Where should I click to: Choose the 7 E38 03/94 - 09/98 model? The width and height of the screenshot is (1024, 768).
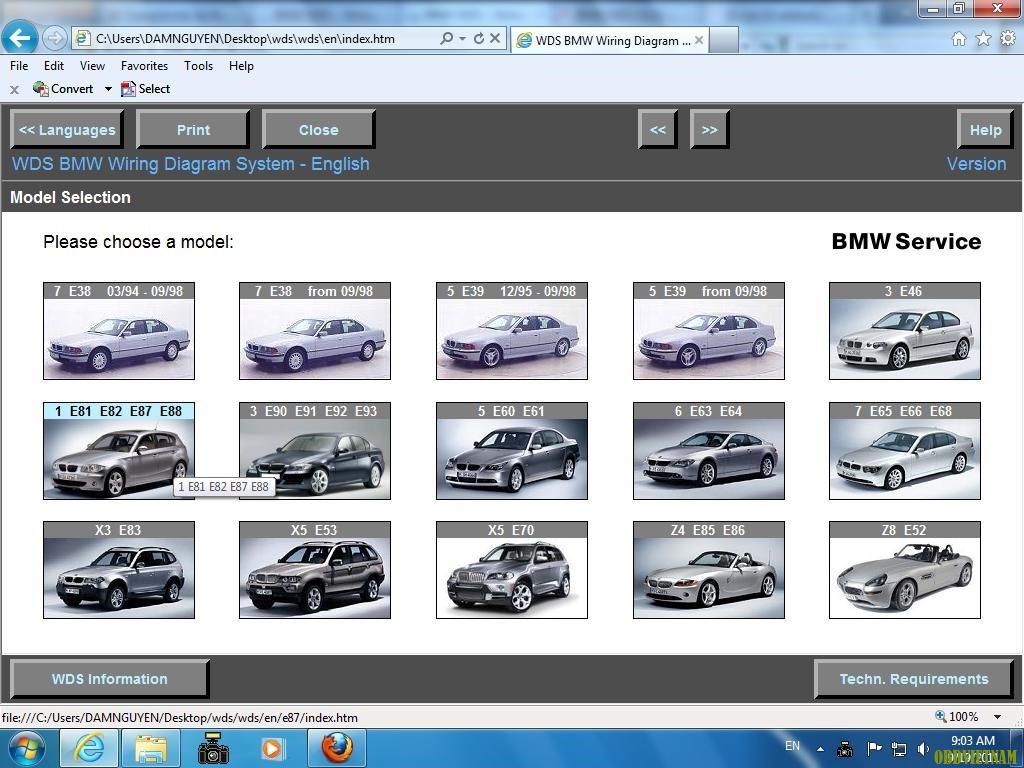(119, 330)
